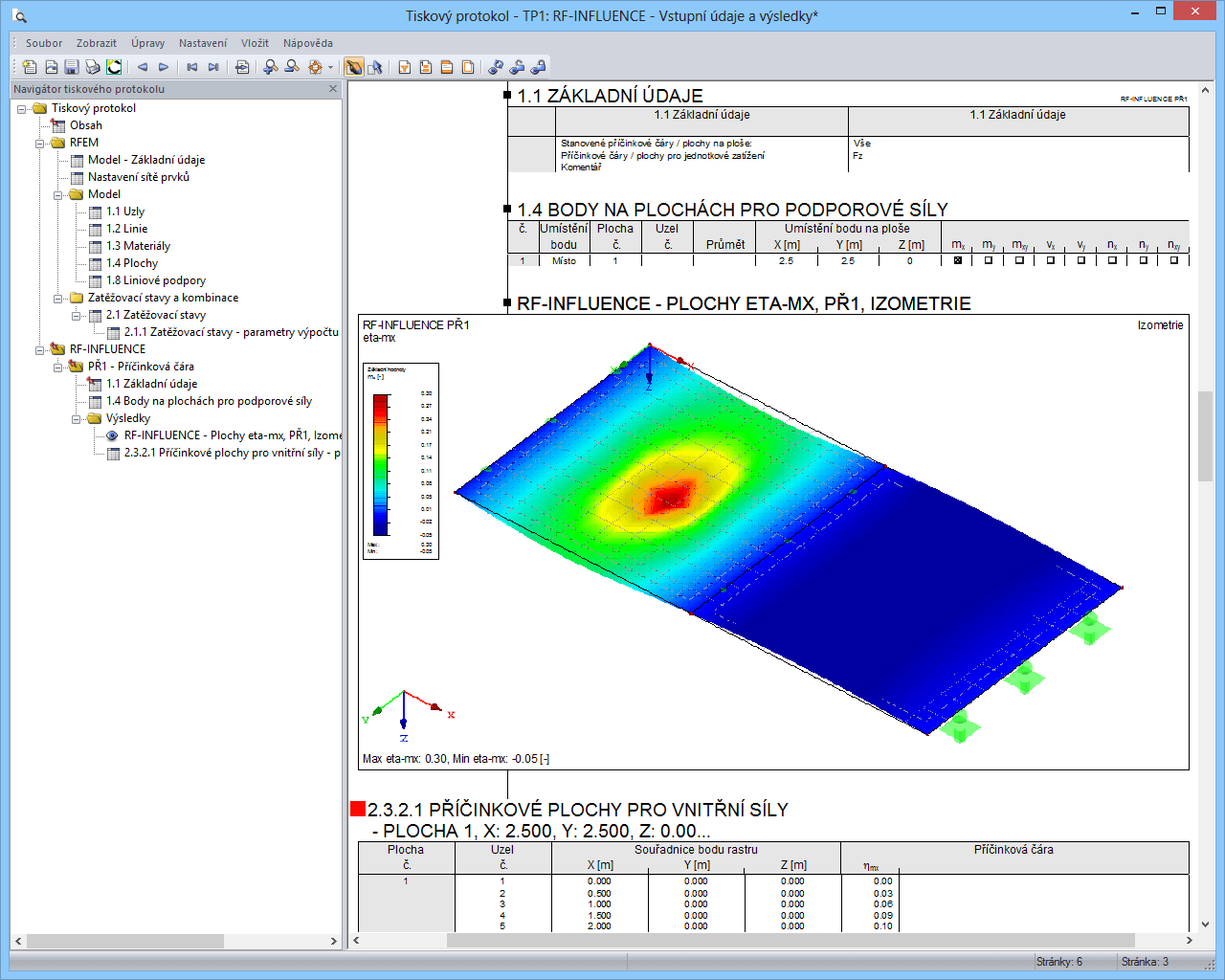Jump to the last page of the report
The width and height of the screenshot is (1225, 980).
coord(213,67)
